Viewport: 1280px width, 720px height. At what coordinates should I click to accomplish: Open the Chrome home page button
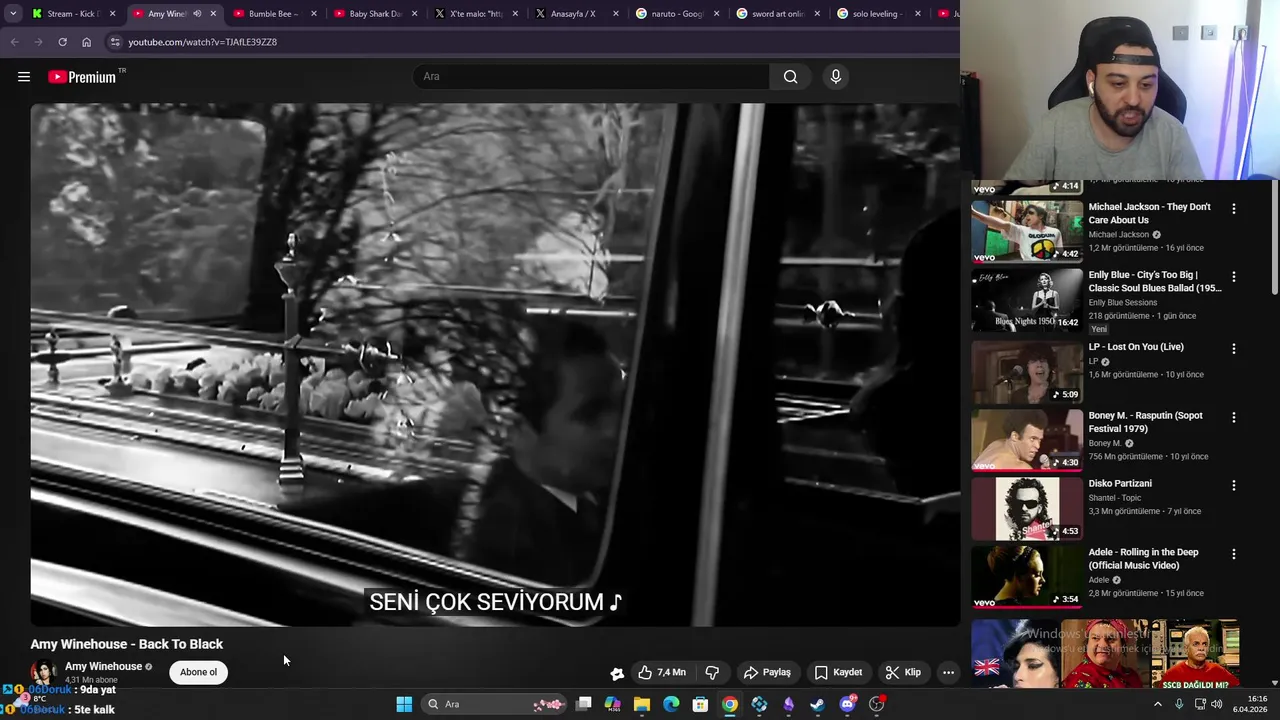[86, 42]
